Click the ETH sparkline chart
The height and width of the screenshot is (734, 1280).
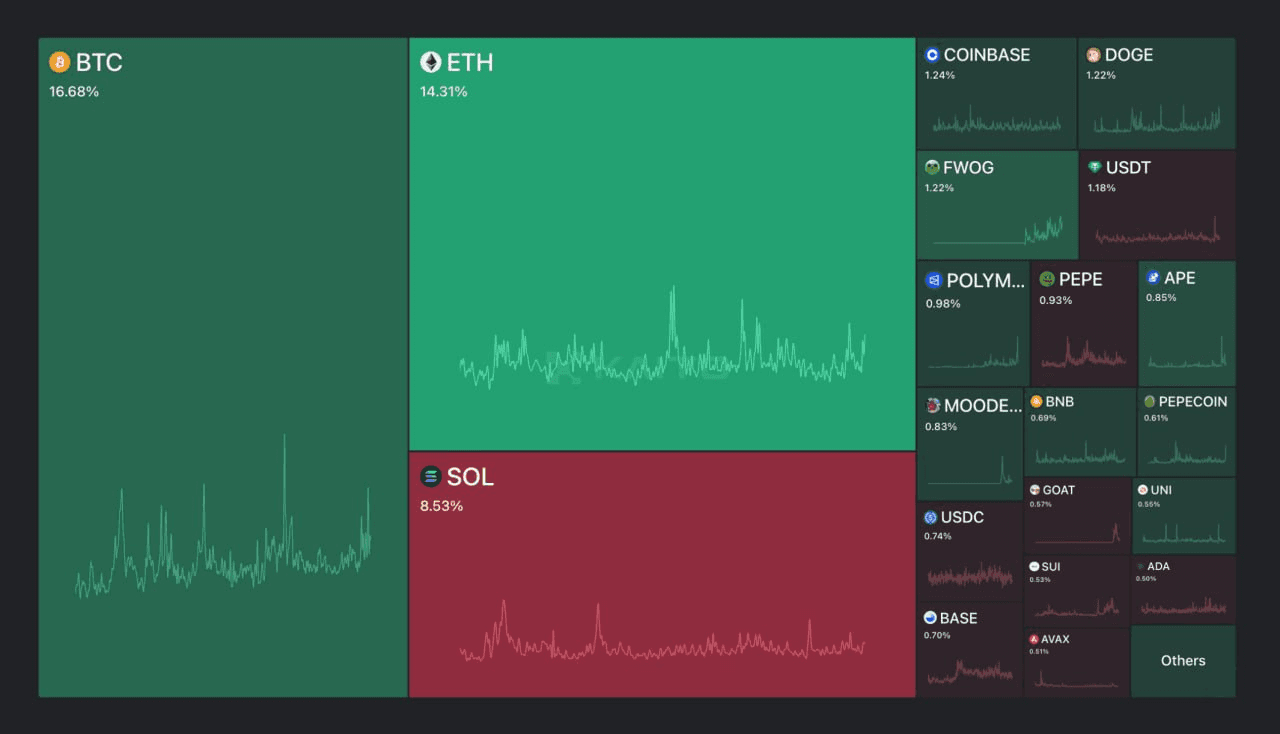point(662,338)
